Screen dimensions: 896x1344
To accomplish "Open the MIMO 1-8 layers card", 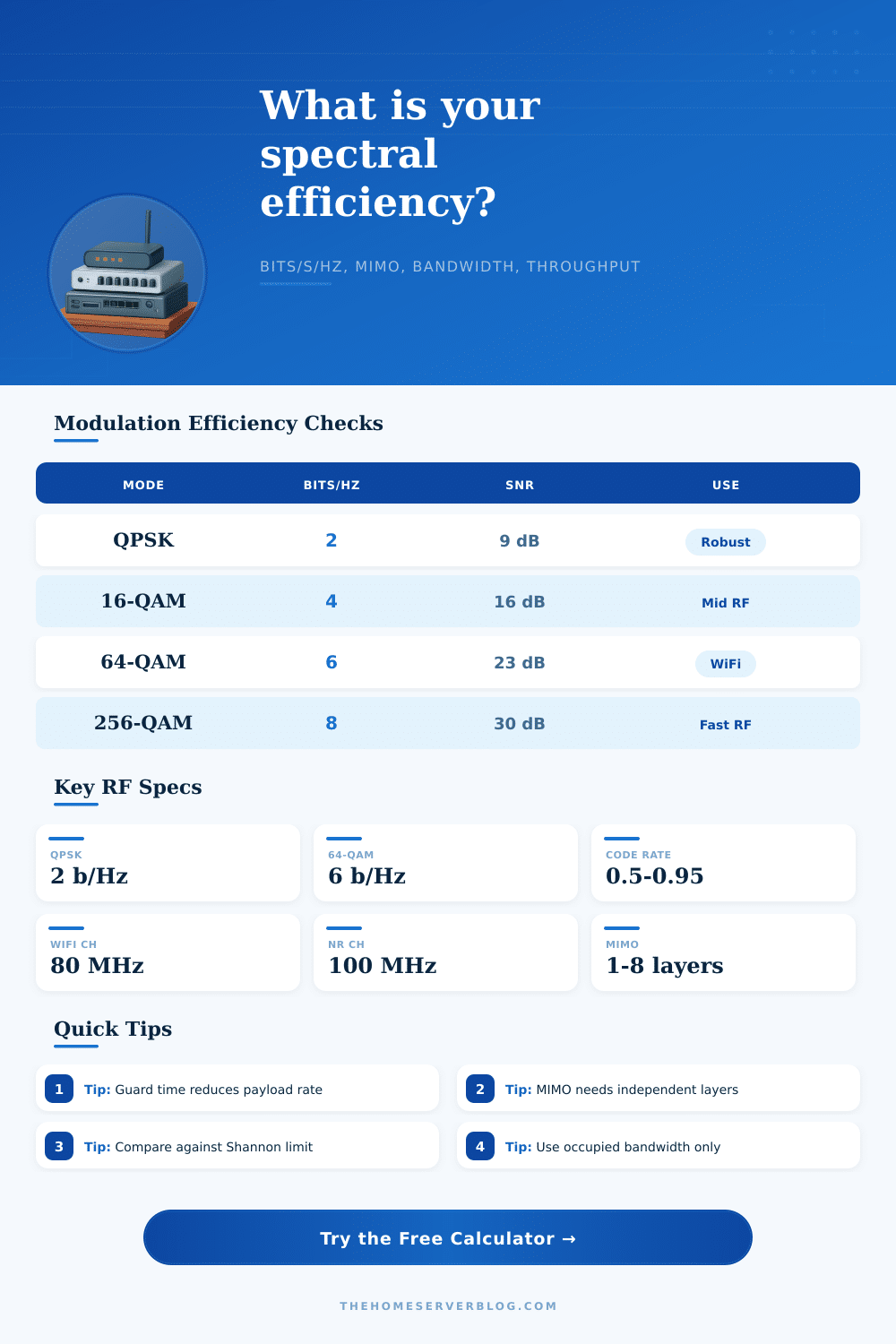I will pyautogui.click(x=723, y=952).
